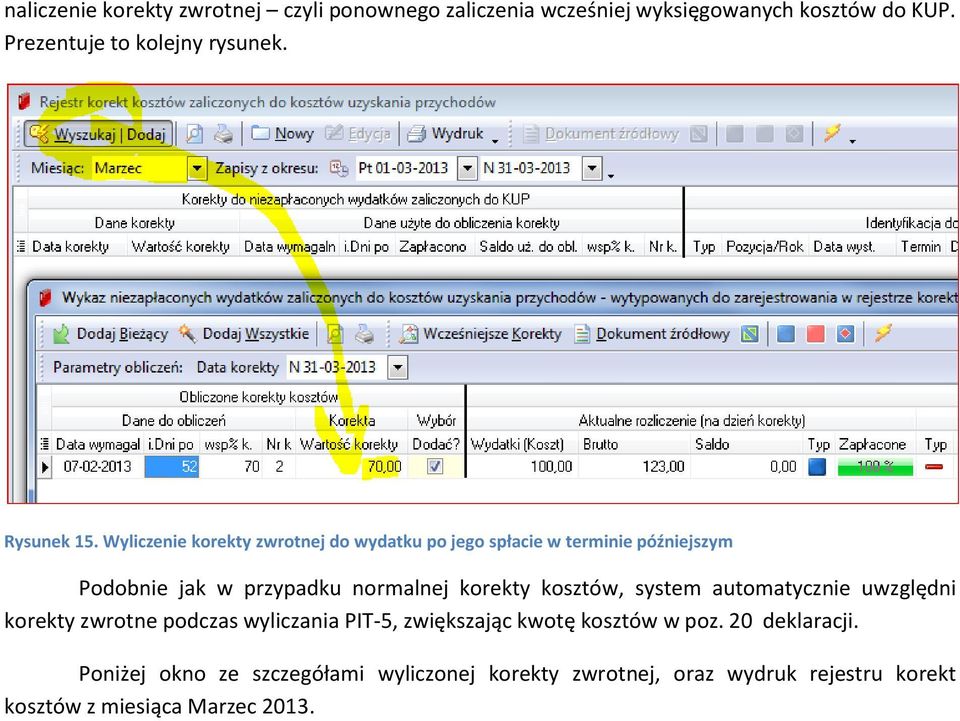Select cell with date 07-02-2013
Screen dimensions: 960x721
point(97,466)
